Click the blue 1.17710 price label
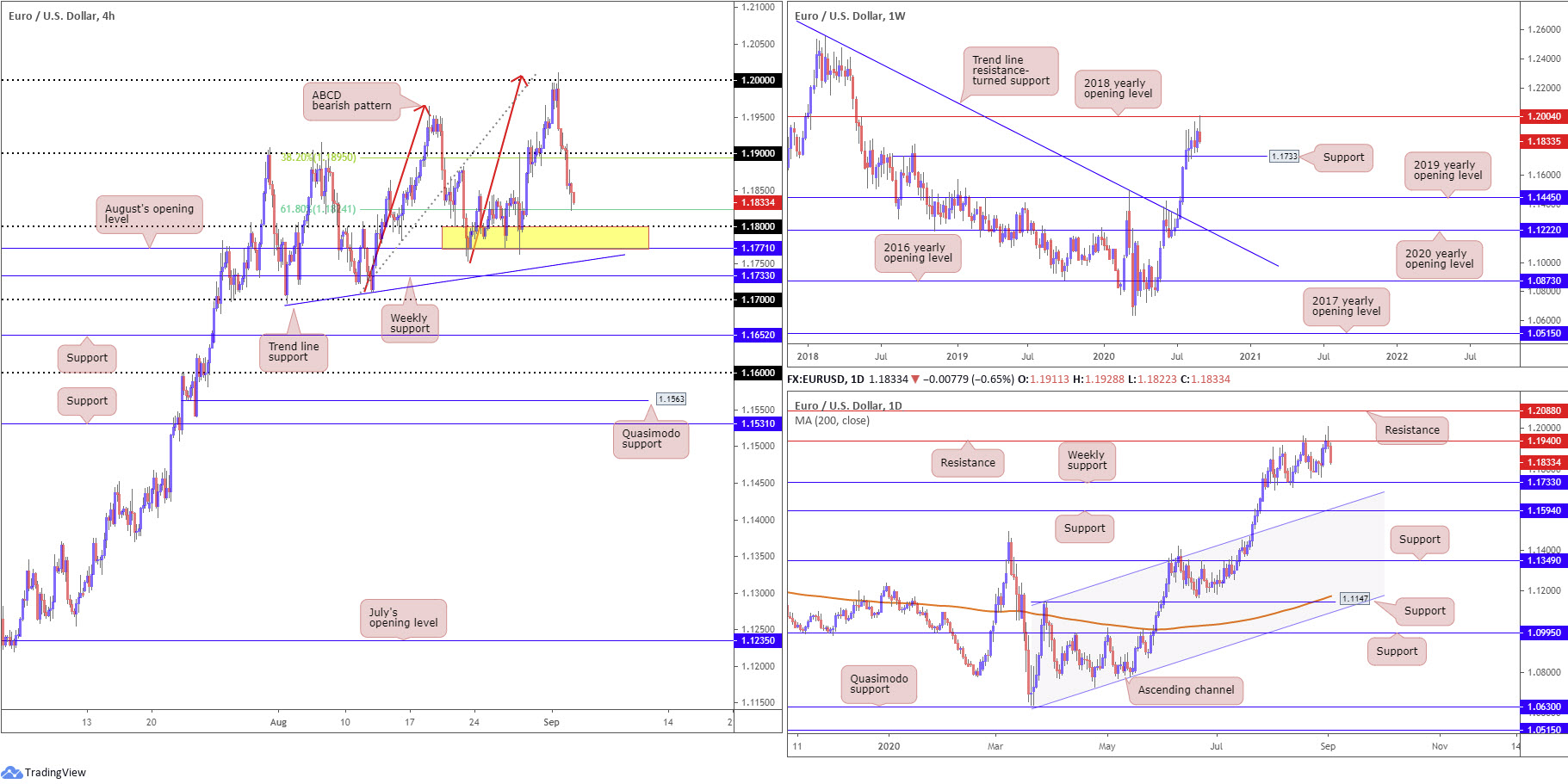This screenshot has height=784, width=1568. coord(756,248)
